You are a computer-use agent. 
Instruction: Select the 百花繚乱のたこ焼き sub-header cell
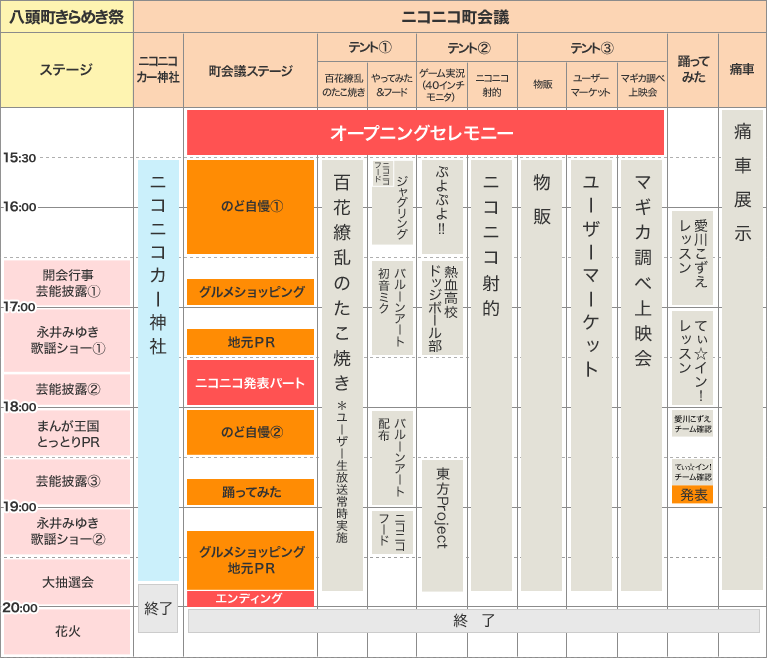pos(343,85)
